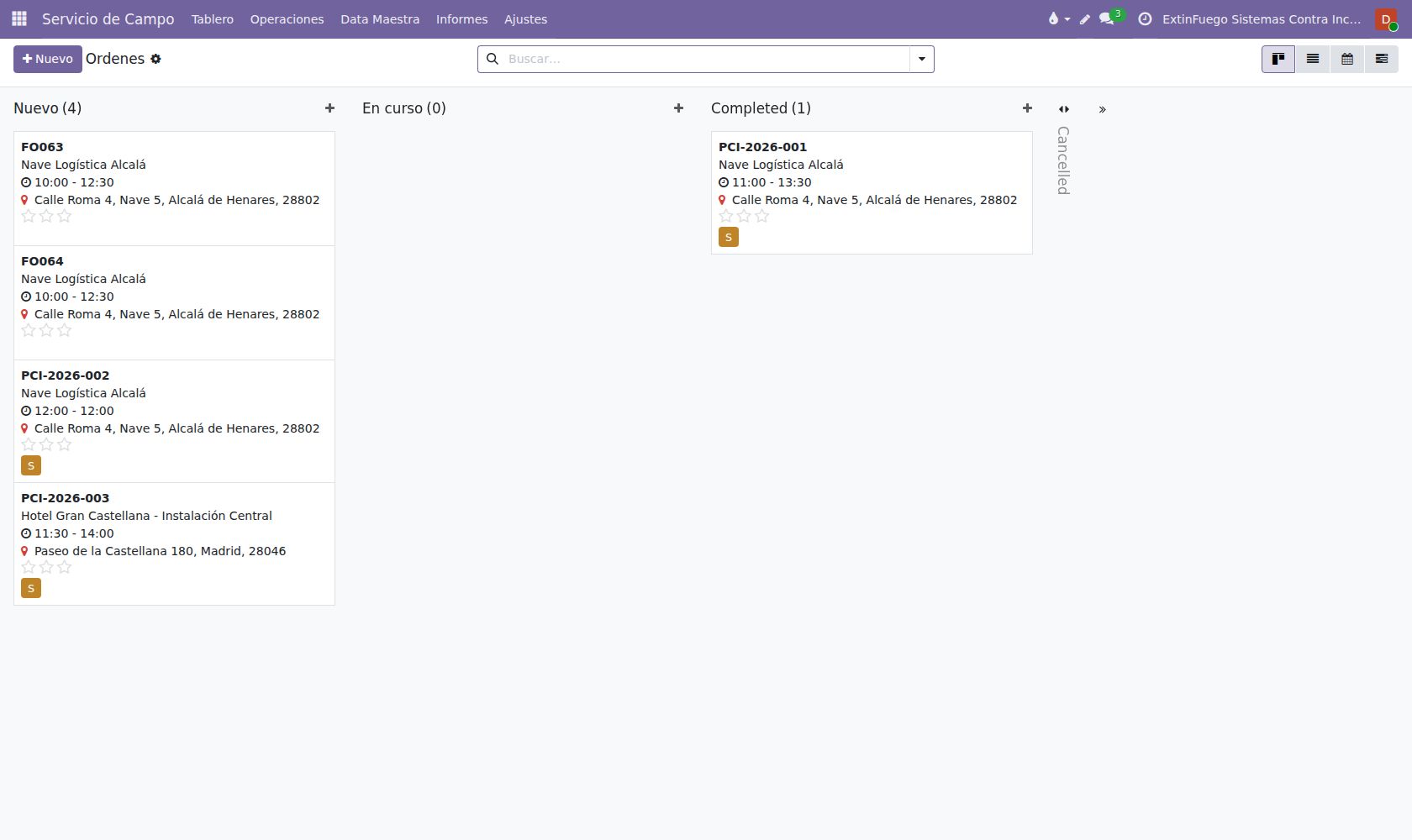The image size is (1412, 840).
Task: Click the folded Cancelled column label
Action: (1063, 160)
